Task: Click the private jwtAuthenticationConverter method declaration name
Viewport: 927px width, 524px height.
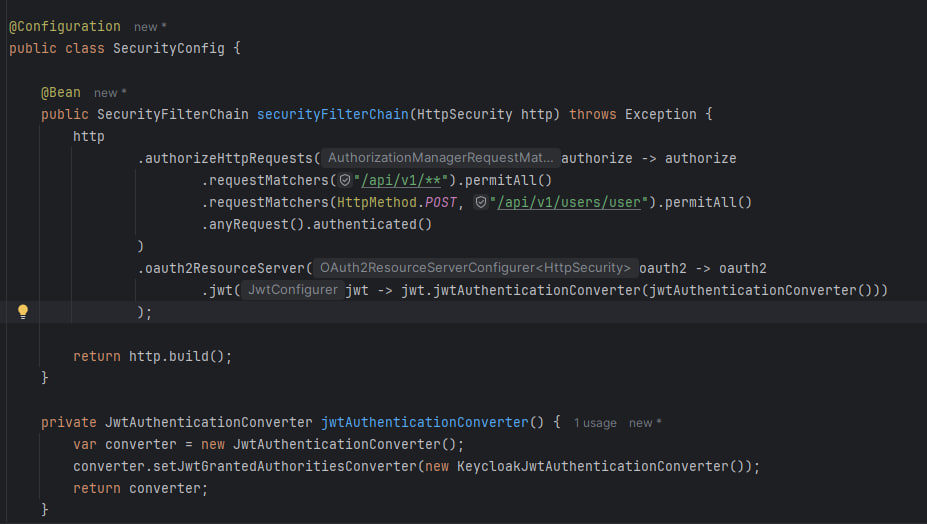Action: click(x=424, y=422)
